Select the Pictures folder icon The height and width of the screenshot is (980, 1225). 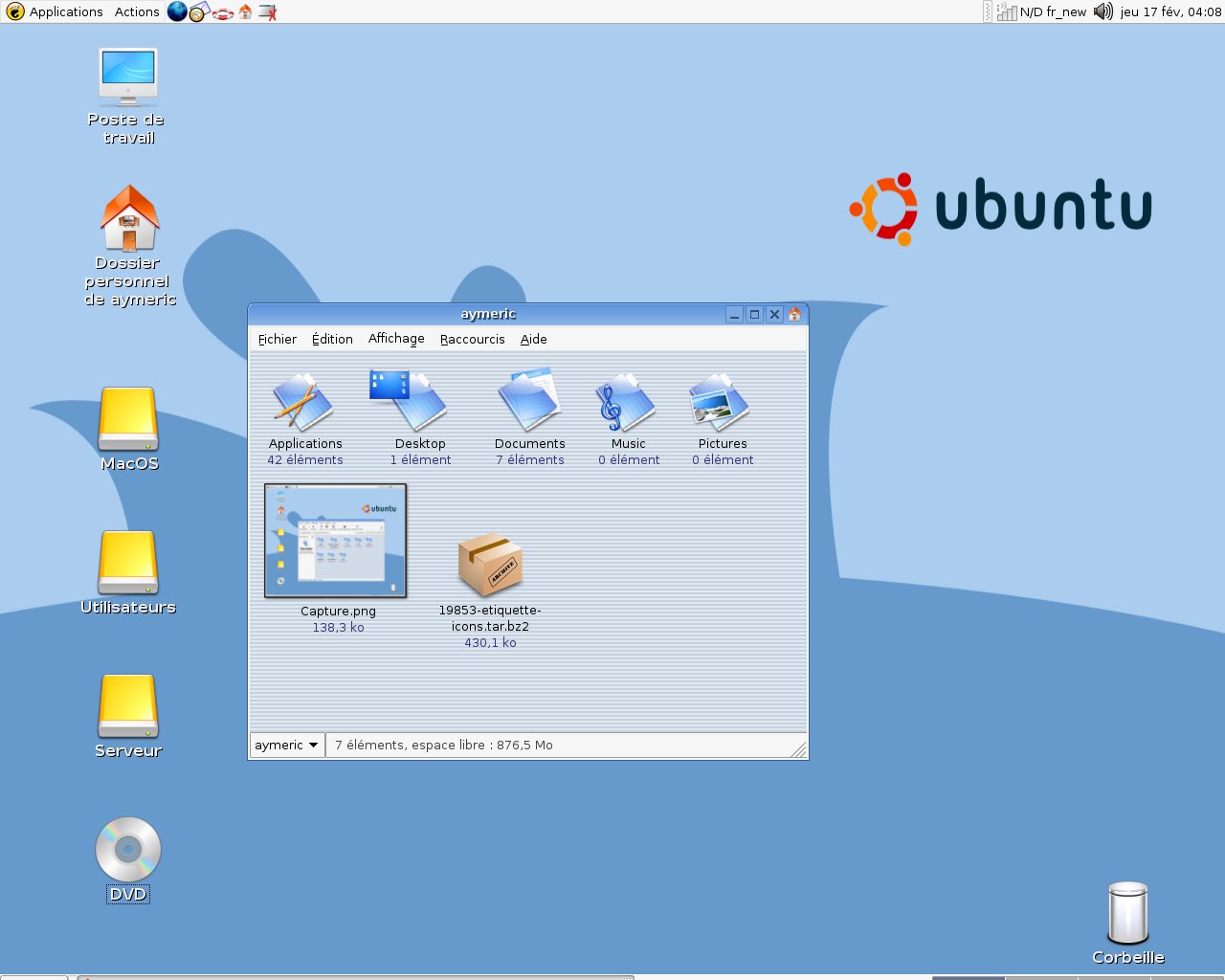(x=720, y=402)
